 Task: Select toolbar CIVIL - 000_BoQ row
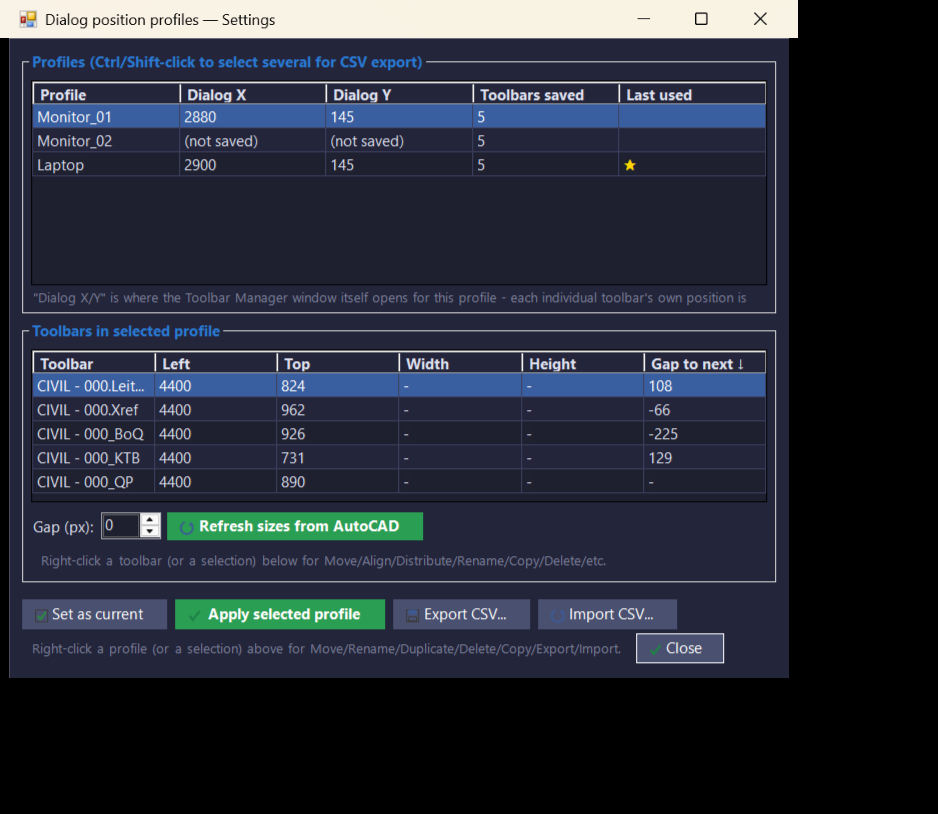point(399,434)
